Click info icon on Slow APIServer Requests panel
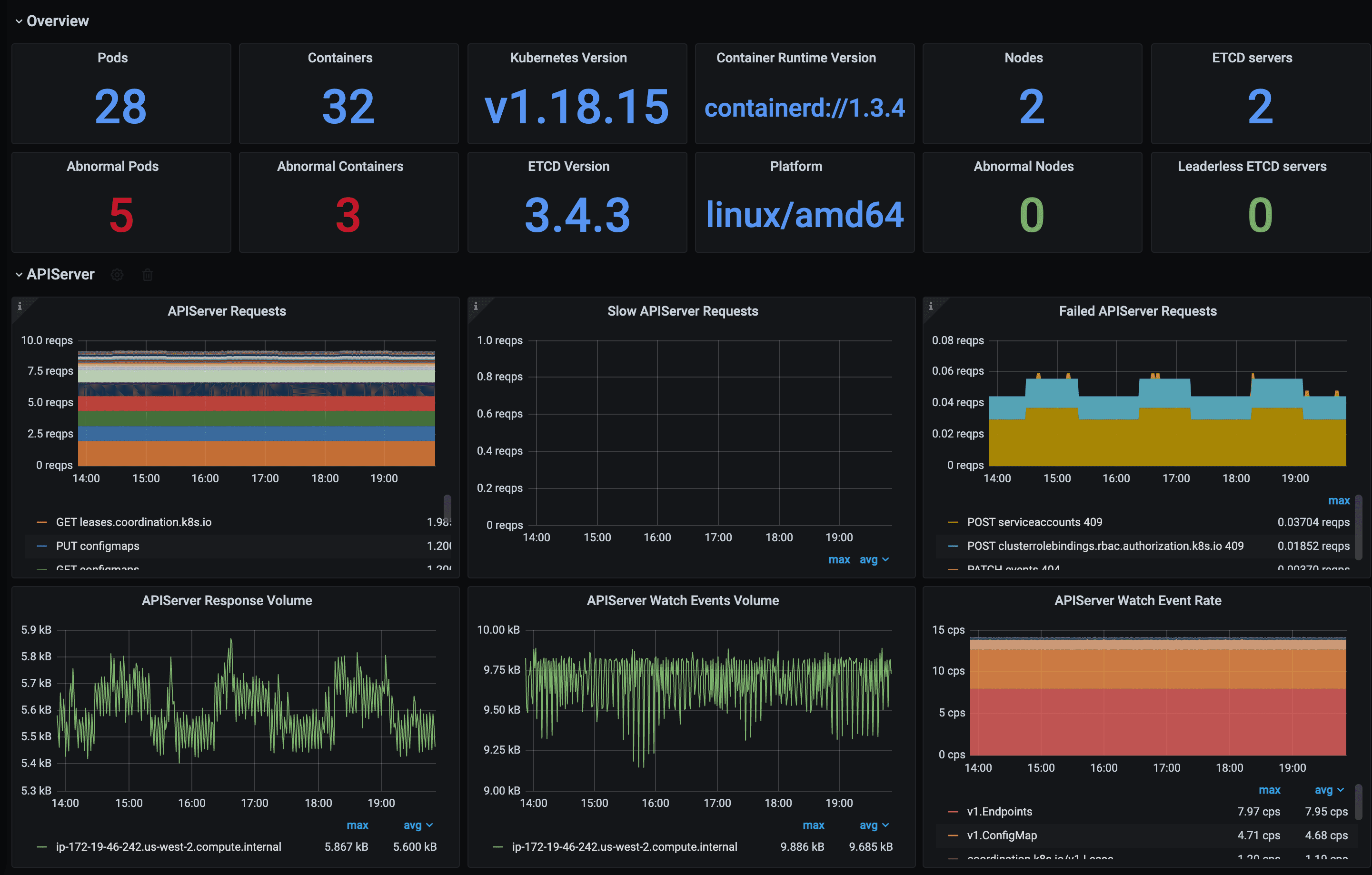 476,306
